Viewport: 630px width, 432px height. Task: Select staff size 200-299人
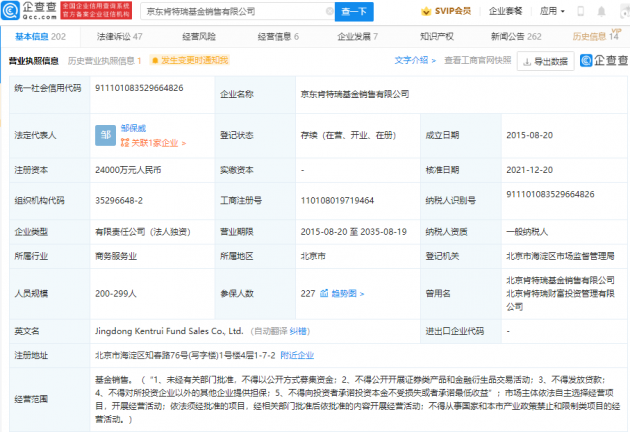pyautogui.click(x=116, y=293)
